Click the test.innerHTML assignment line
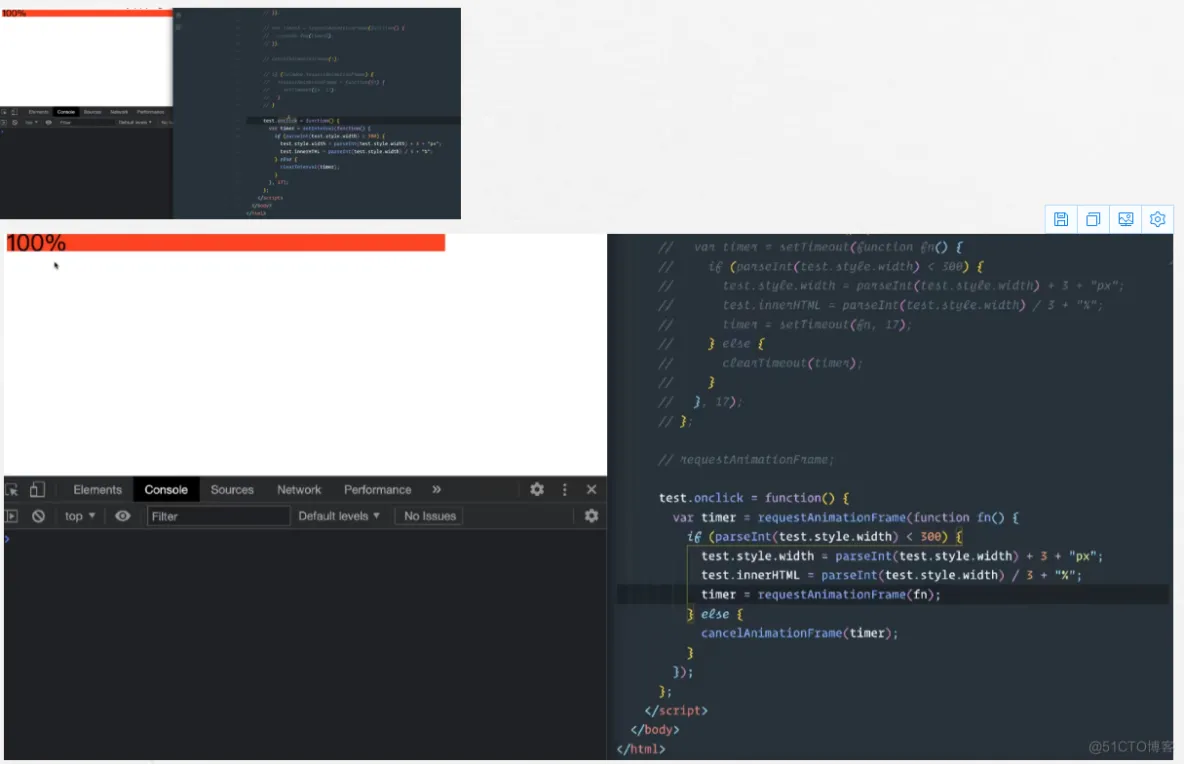The width and height of the screenshot is (1184, 764). tap(891, 575)
